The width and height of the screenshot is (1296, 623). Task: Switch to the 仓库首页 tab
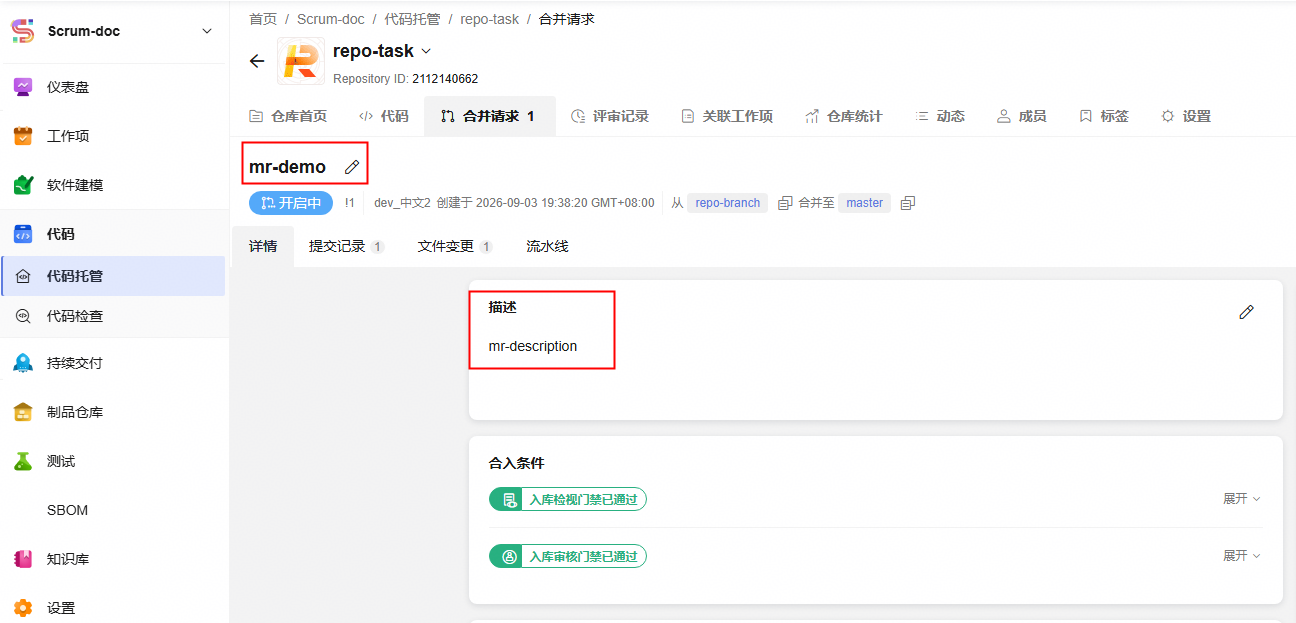288,116
